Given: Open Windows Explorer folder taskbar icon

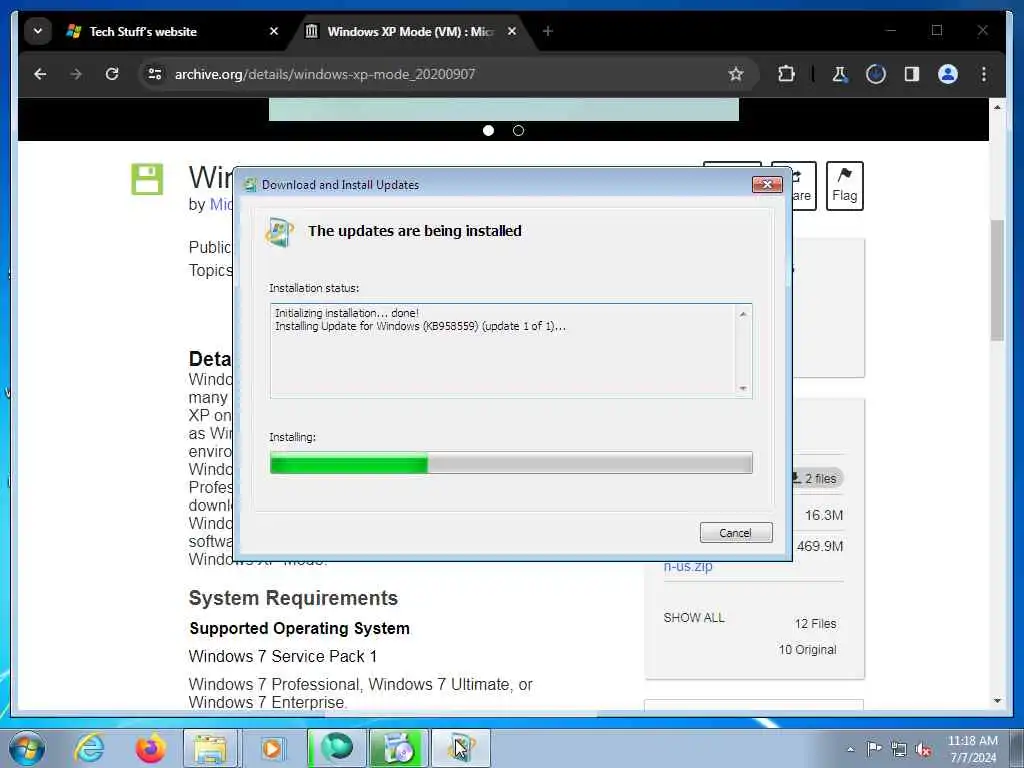Looking at the screenshot, I should [210, 748].
